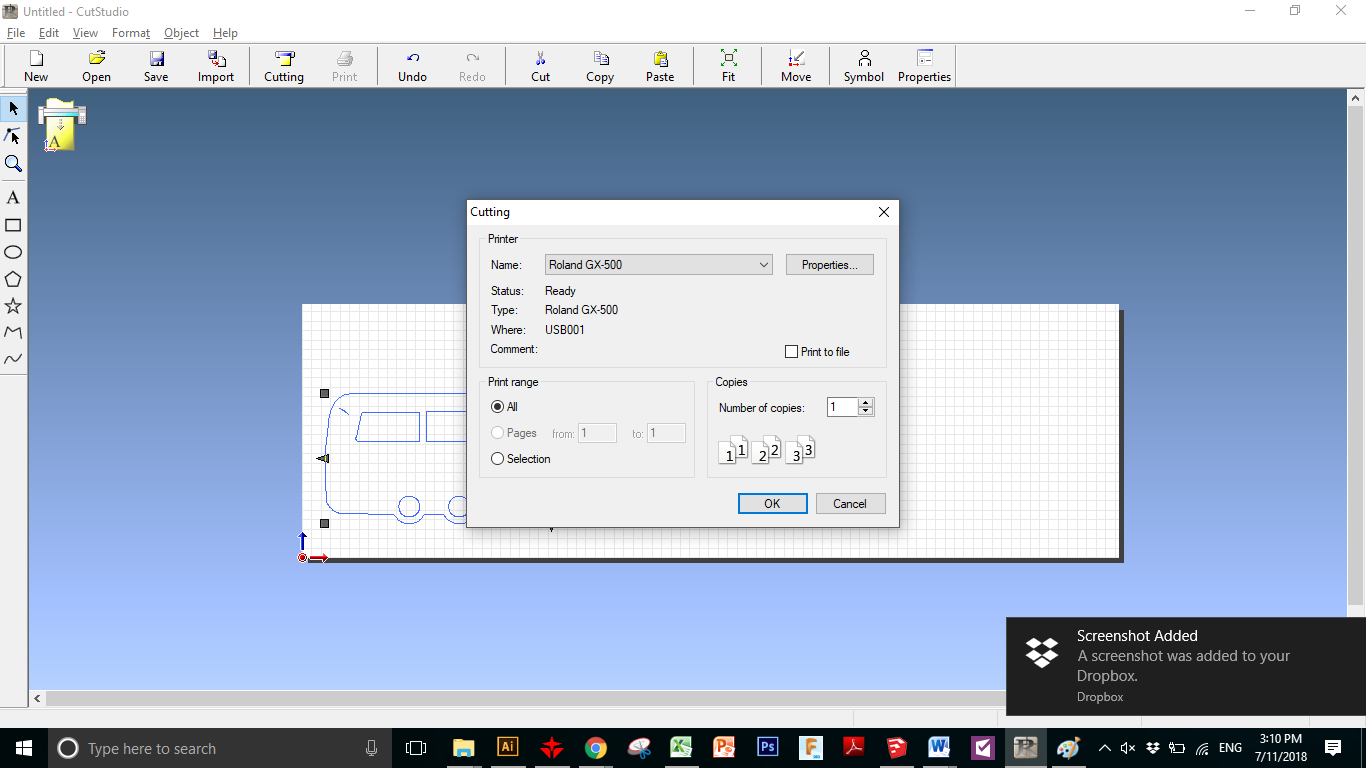Open the View menu
1366x768 pixels.
(85, 33)
